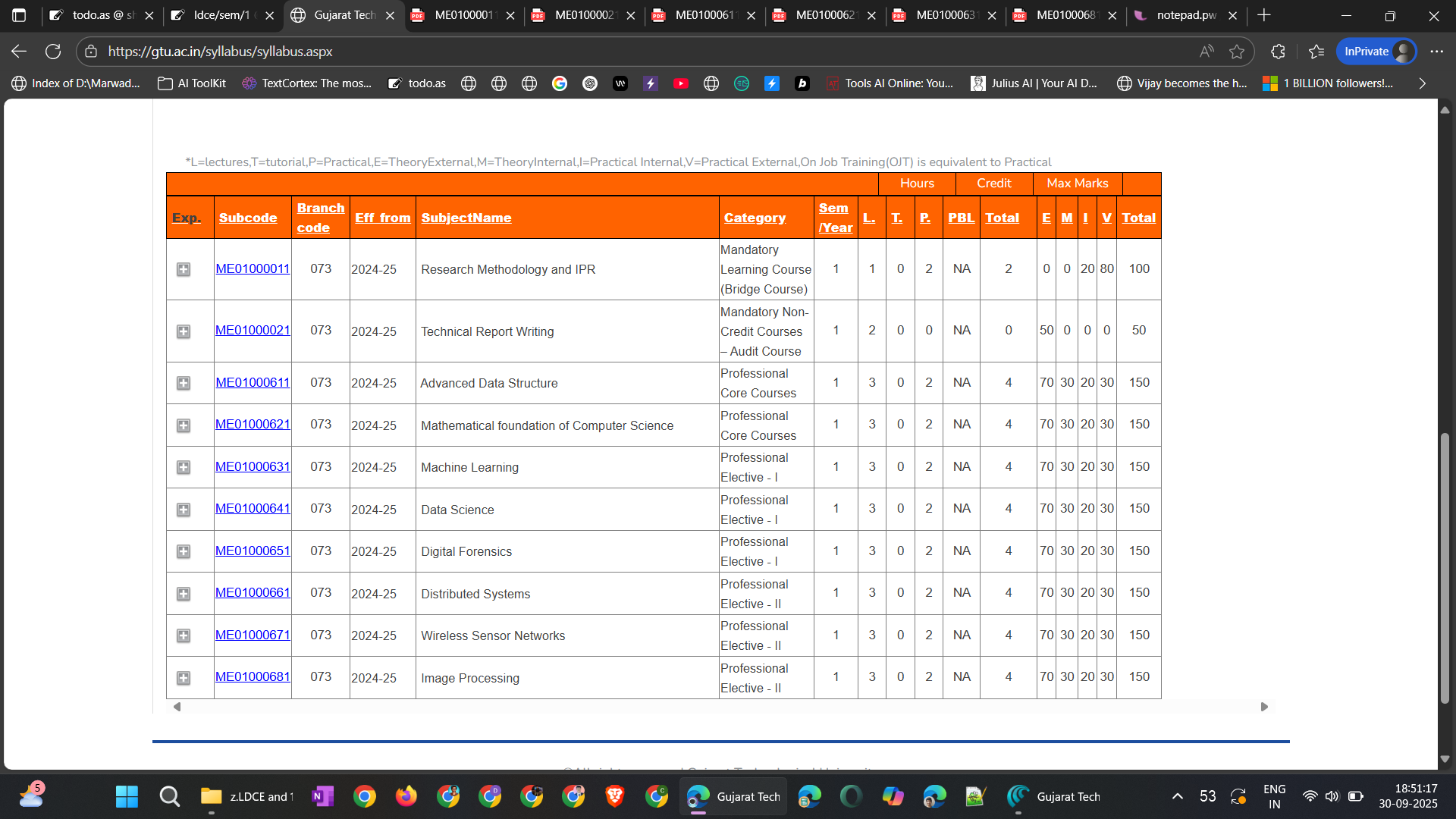Open Read Aloud icon in address bar
Image resolution: width=1456 pixels, height=819 pixels.
[x=1207, y=52]
